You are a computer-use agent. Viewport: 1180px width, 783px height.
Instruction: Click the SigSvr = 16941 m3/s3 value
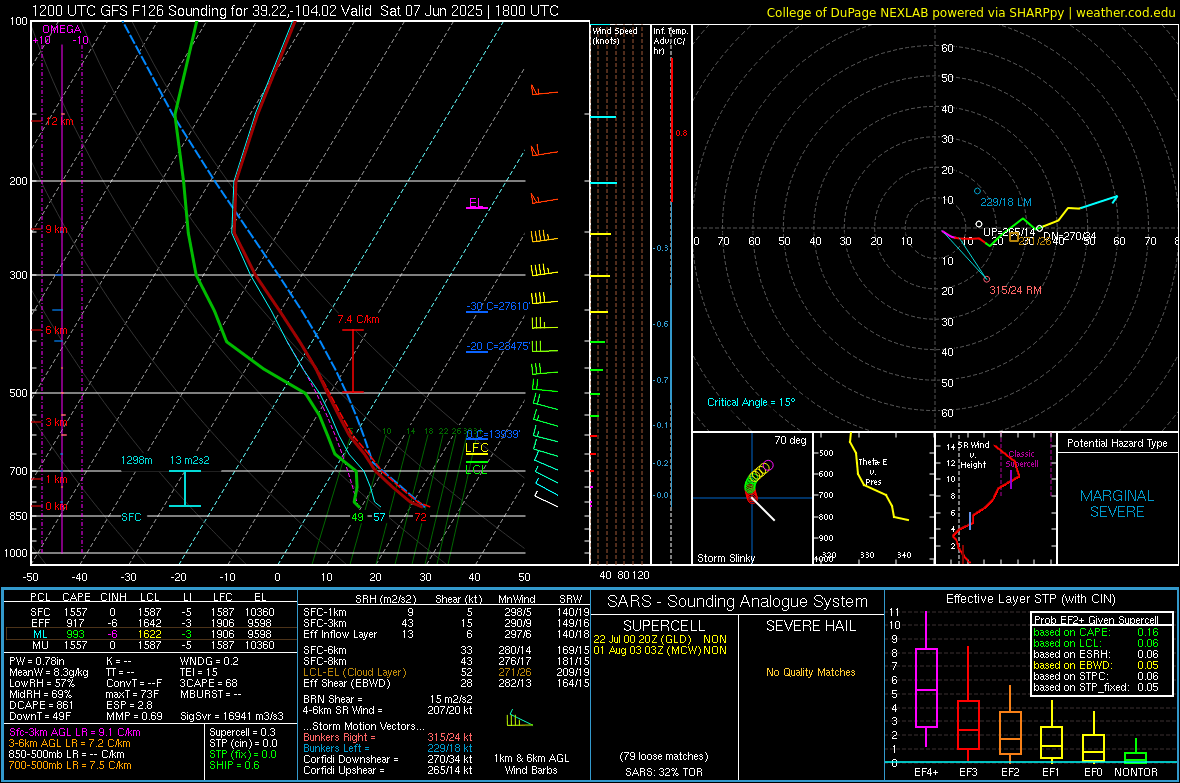click(232, 716)
